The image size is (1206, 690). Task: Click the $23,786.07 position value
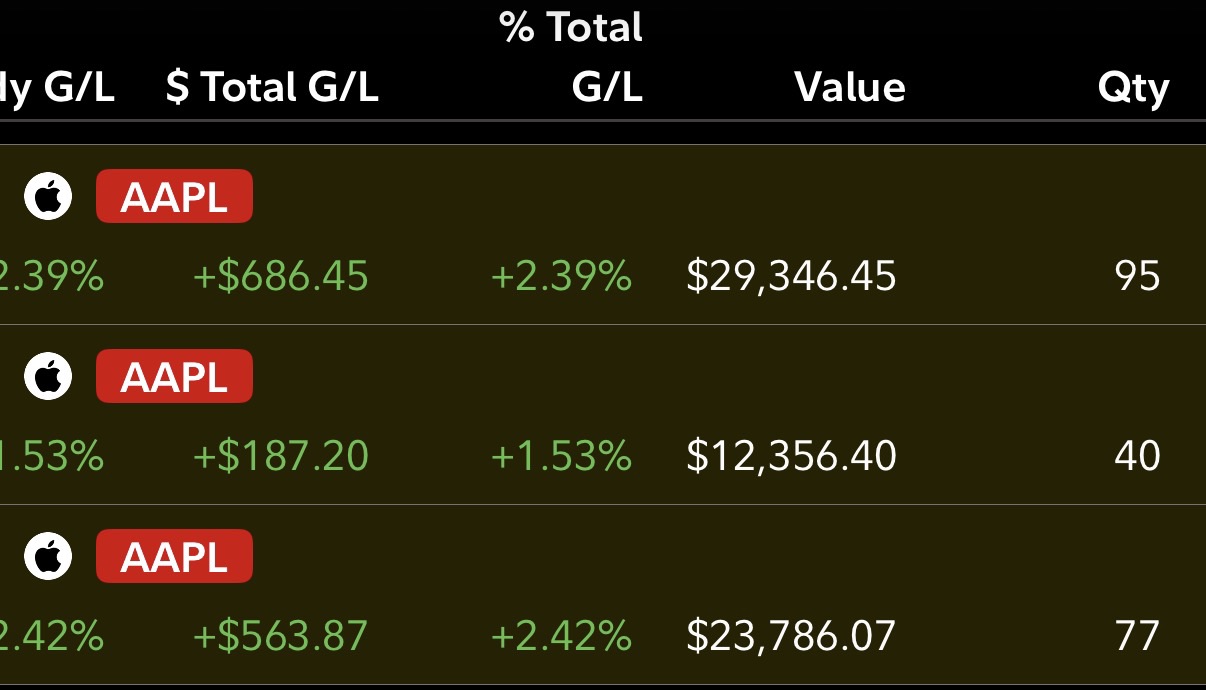point(791,635)
